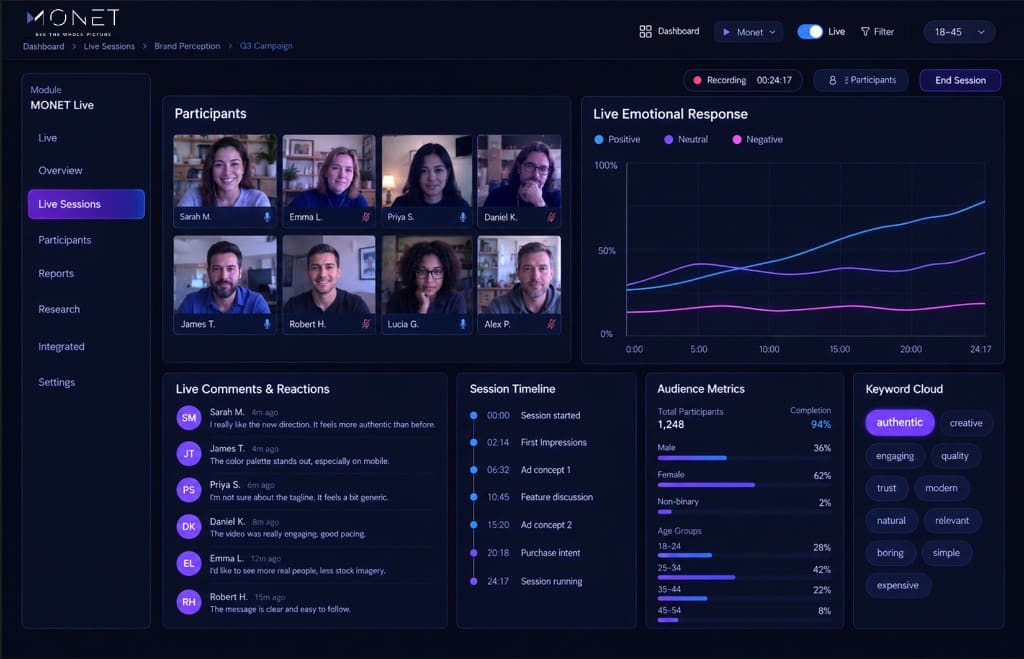Open the Dashboard grid icon
Image resolution: width=1024 pixels, height=659 pixels.
[x=645, y=31]
